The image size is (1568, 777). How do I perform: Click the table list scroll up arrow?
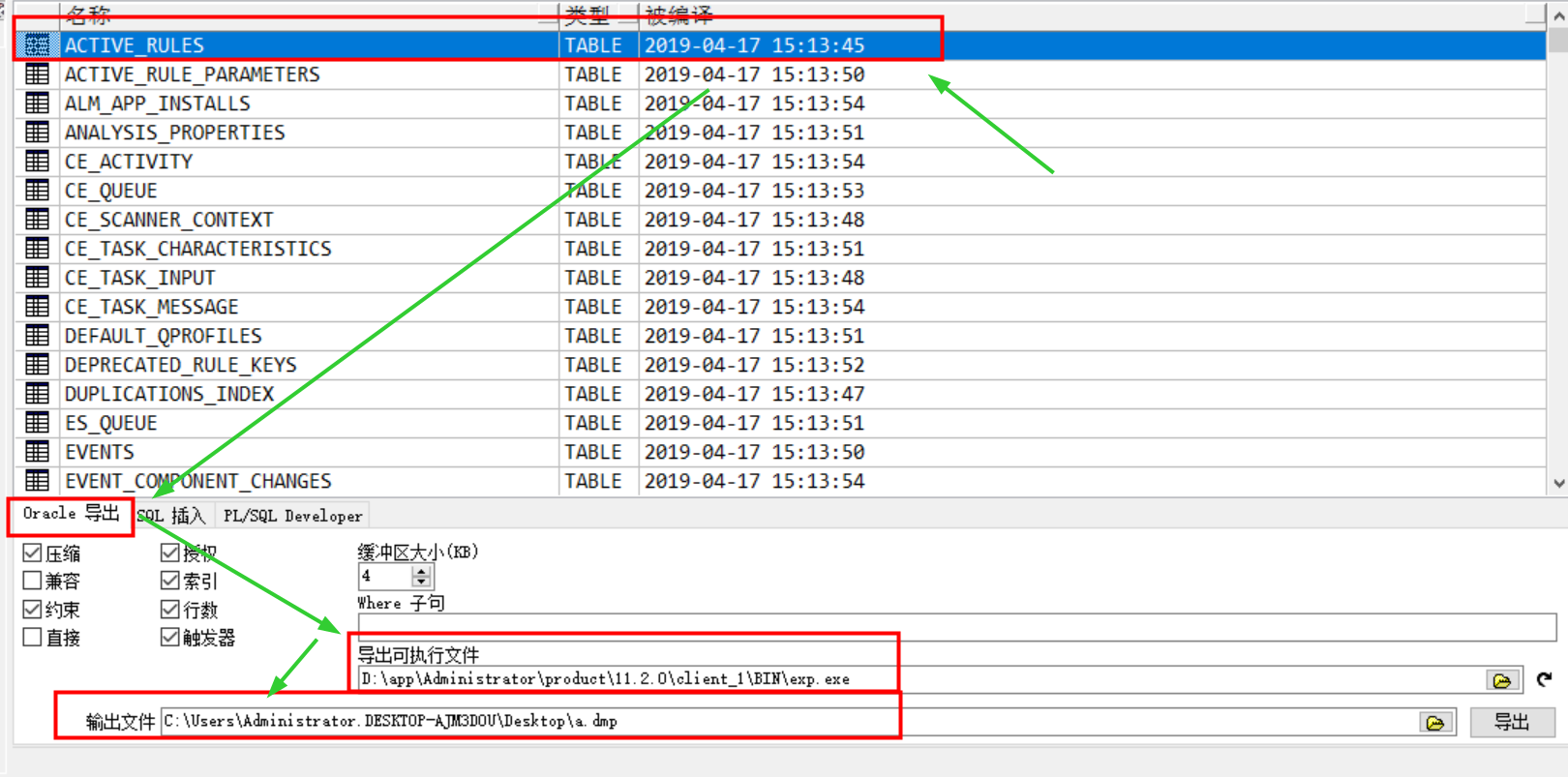[1558, 15]
